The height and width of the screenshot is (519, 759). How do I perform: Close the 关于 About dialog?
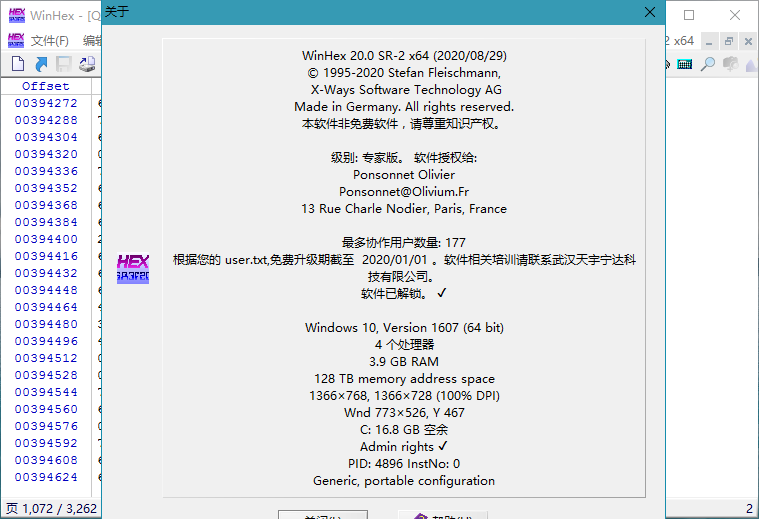pos(650,13)
